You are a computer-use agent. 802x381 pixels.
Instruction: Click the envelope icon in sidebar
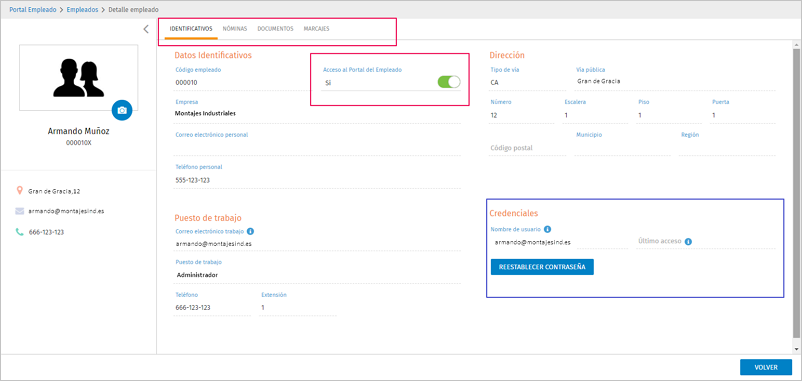[x=19, y=211]
